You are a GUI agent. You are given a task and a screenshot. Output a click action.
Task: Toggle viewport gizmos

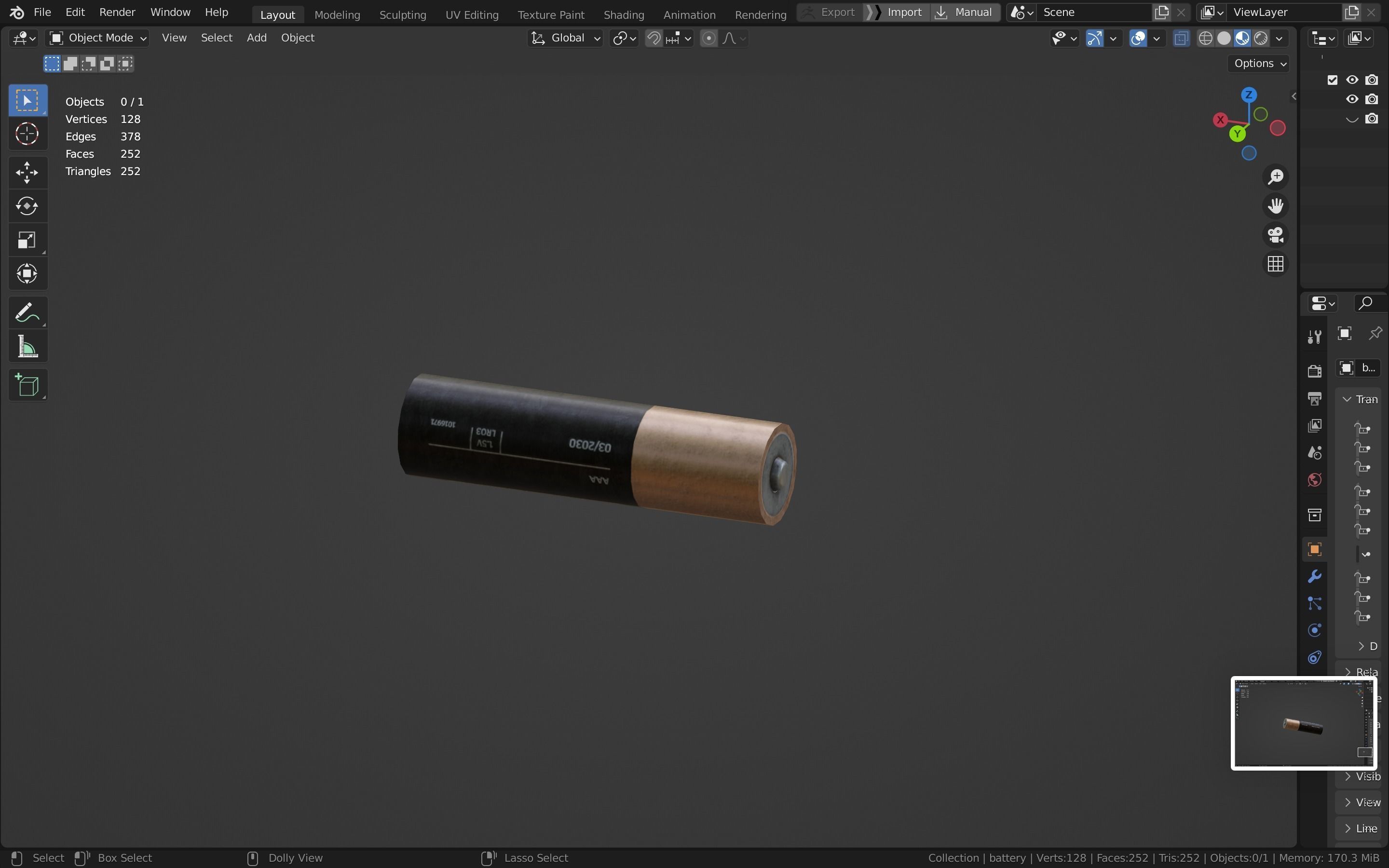click(x=1094, y=39)
